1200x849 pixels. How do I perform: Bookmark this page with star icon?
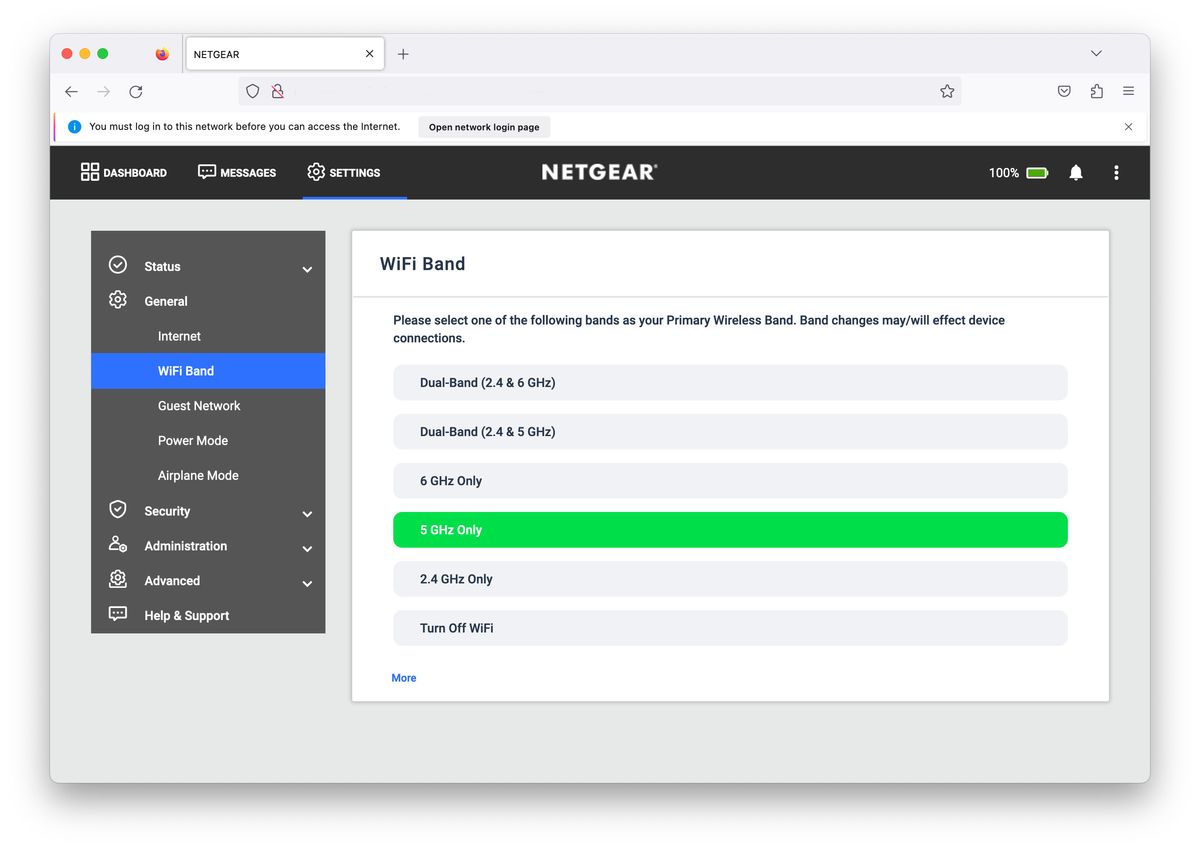947,91
